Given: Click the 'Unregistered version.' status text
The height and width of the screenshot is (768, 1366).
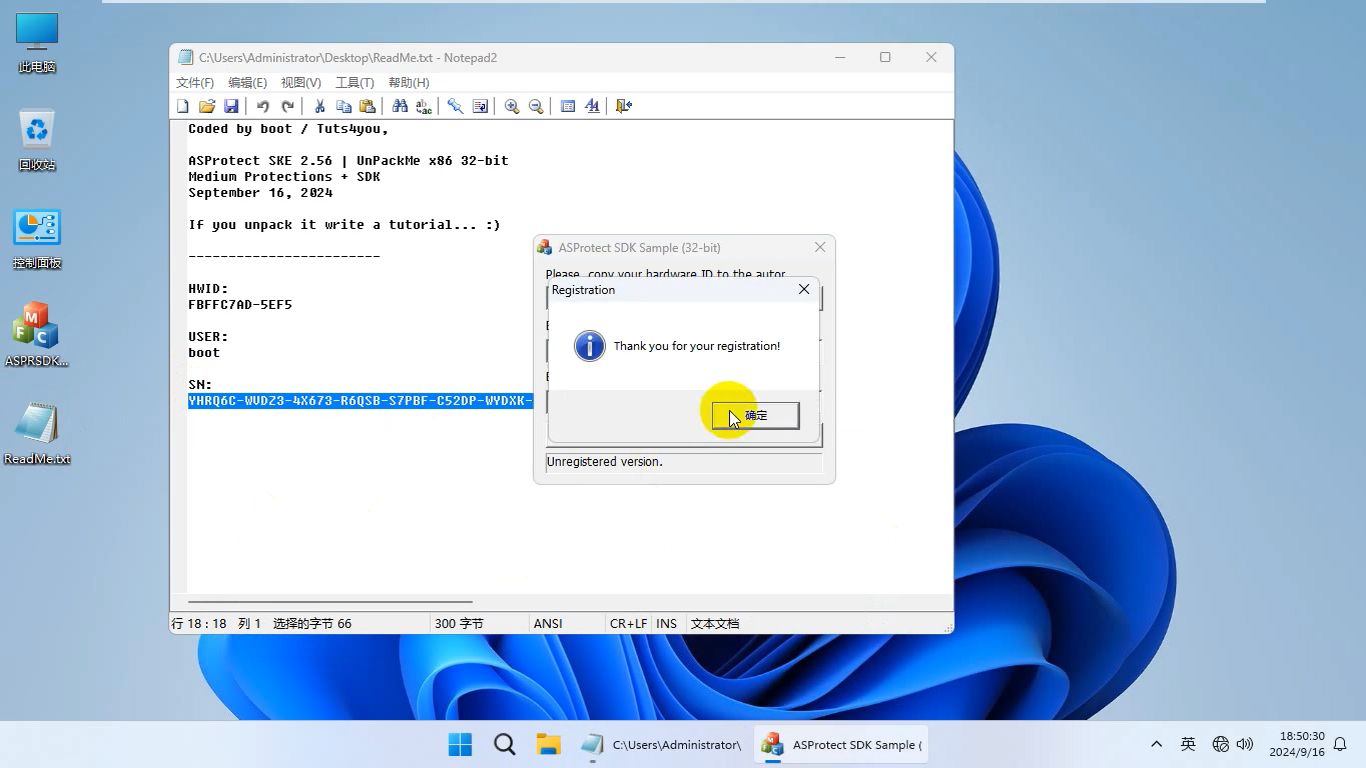Looking at the screenshot, I should [604, 462].
